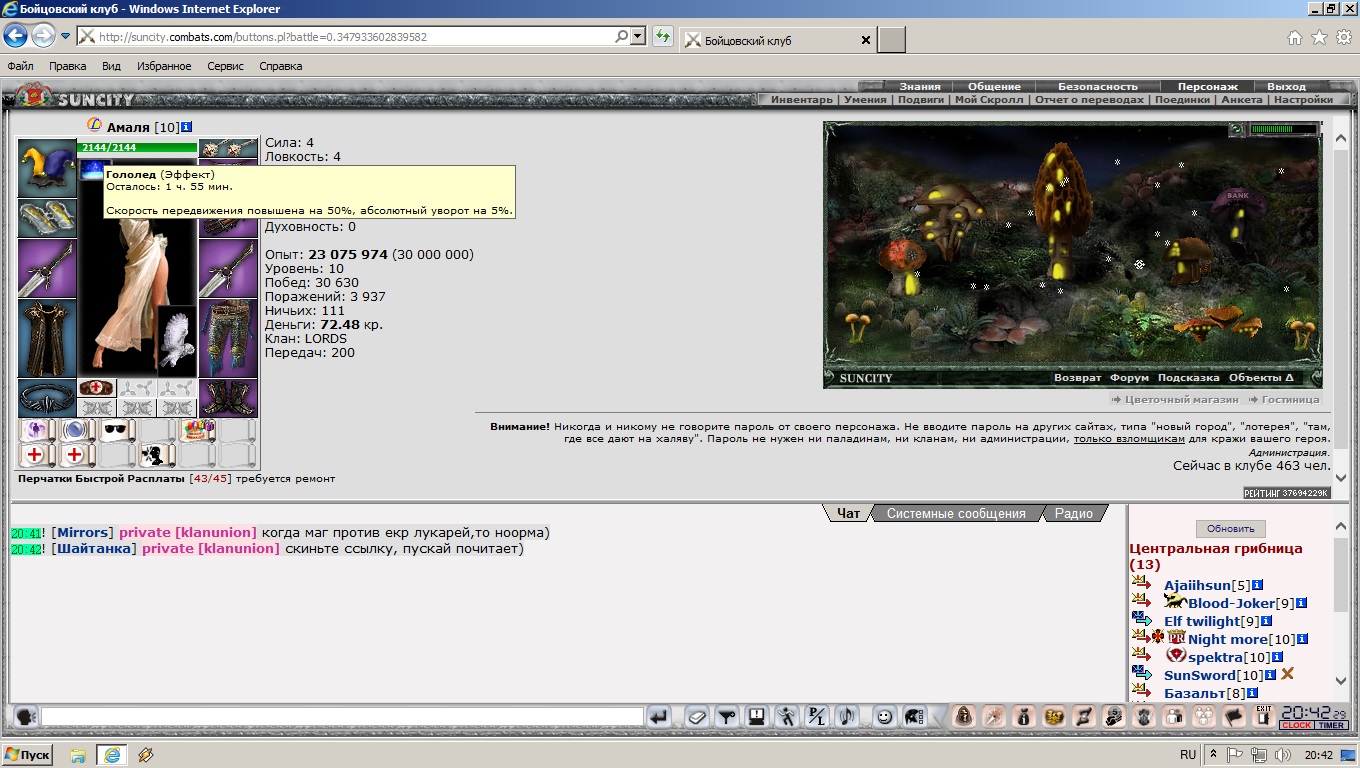1360x768 pixels.
Task: Click the RU language indicator in taskbar
Action: 1188,755
